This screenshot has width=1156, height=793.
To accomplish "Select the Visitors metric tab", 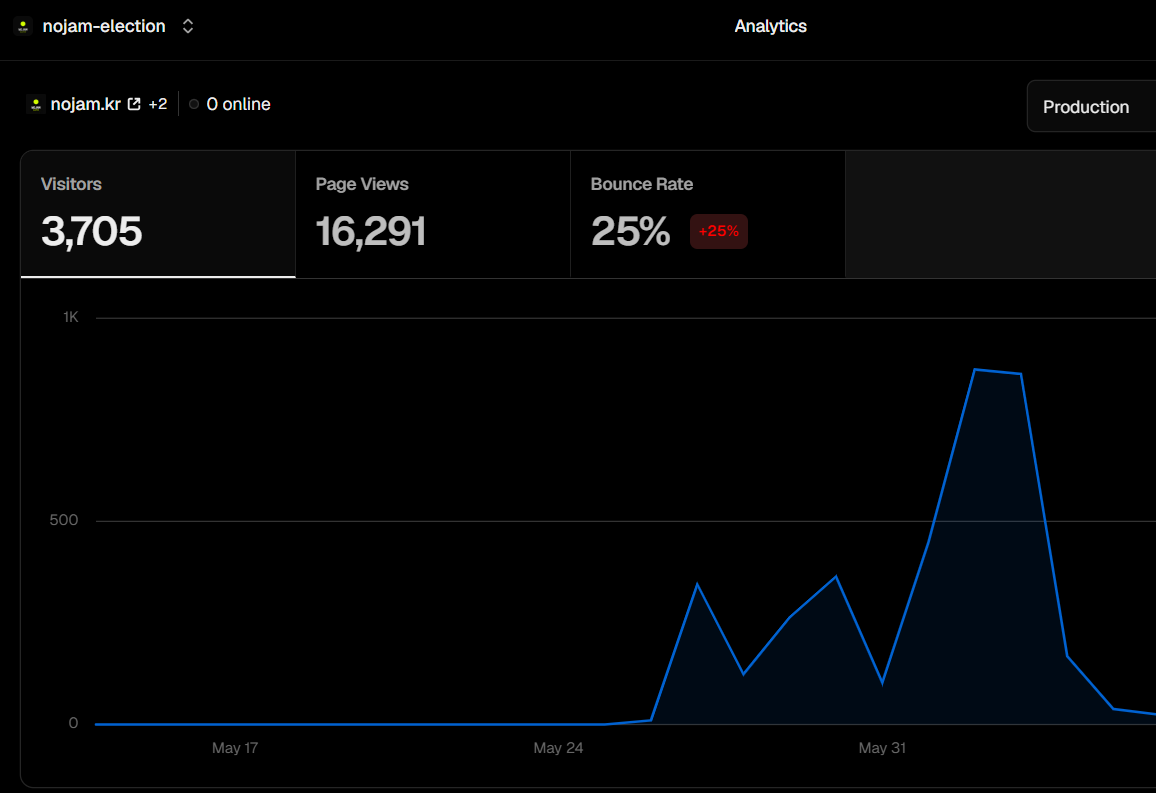I will (x=159, y=214).
